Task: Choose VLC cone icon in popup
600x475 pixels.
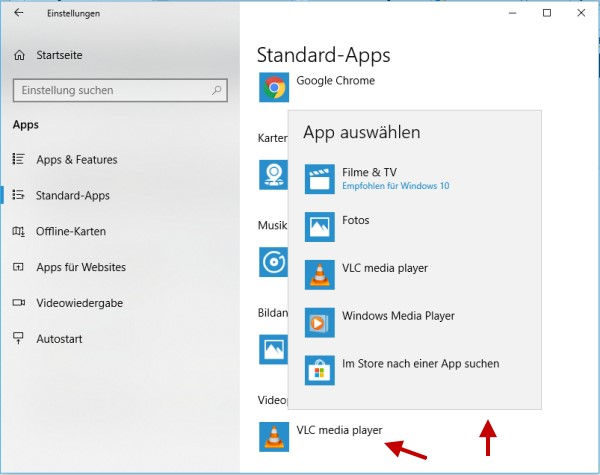Action: 320,275
